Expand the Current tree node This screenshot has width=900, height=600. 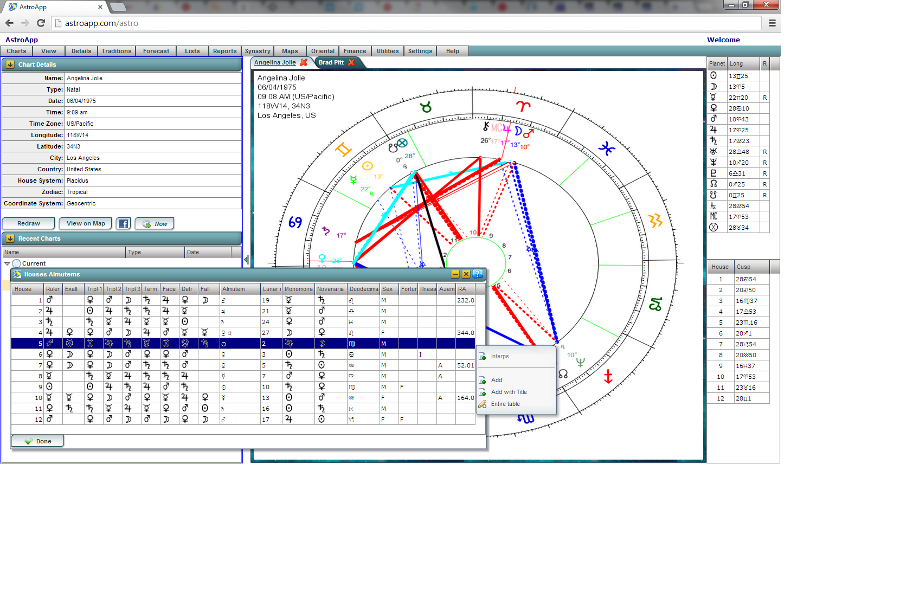7,263
